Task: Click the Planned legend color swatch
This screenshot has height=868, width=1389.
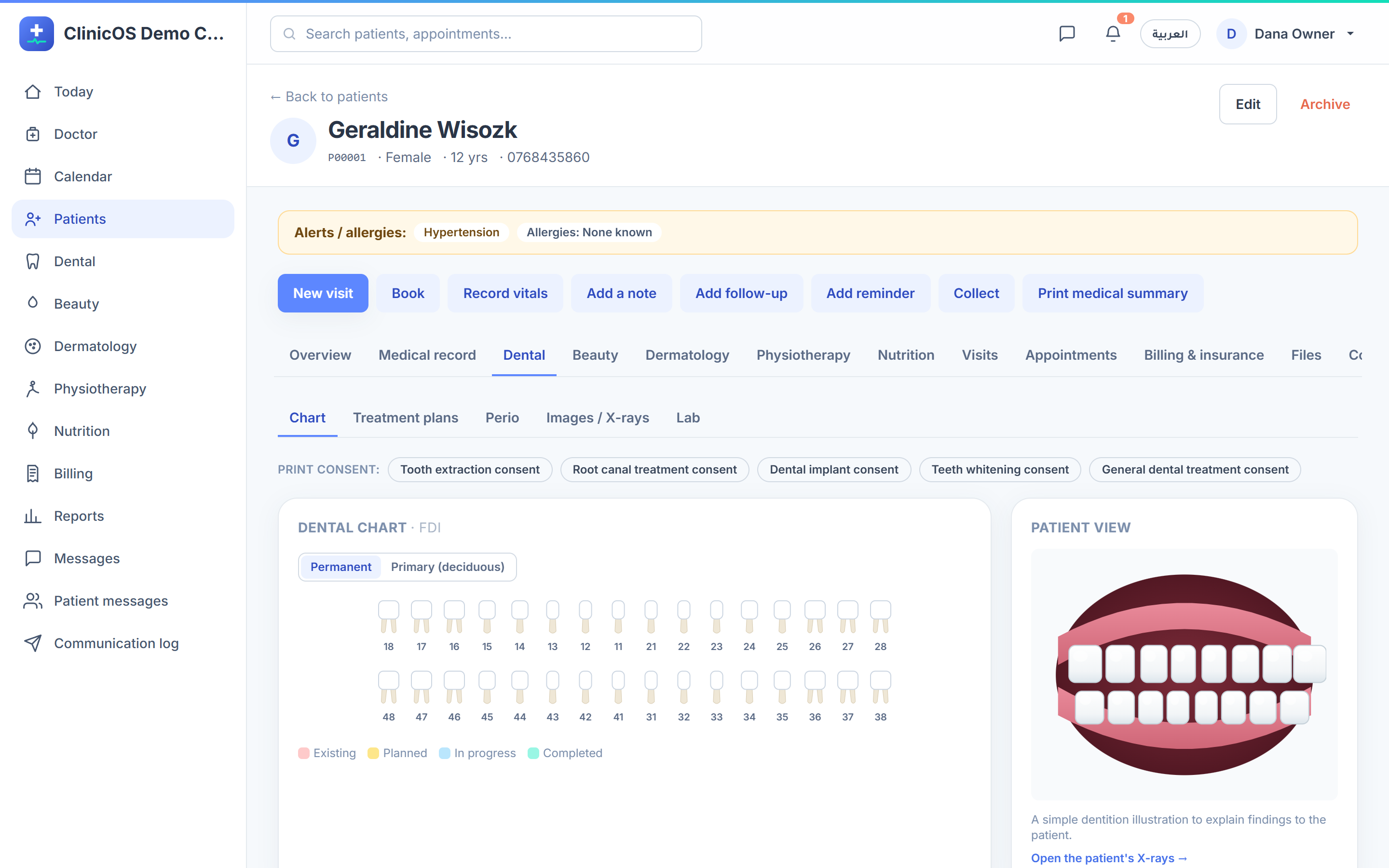Action: point(373,753)
